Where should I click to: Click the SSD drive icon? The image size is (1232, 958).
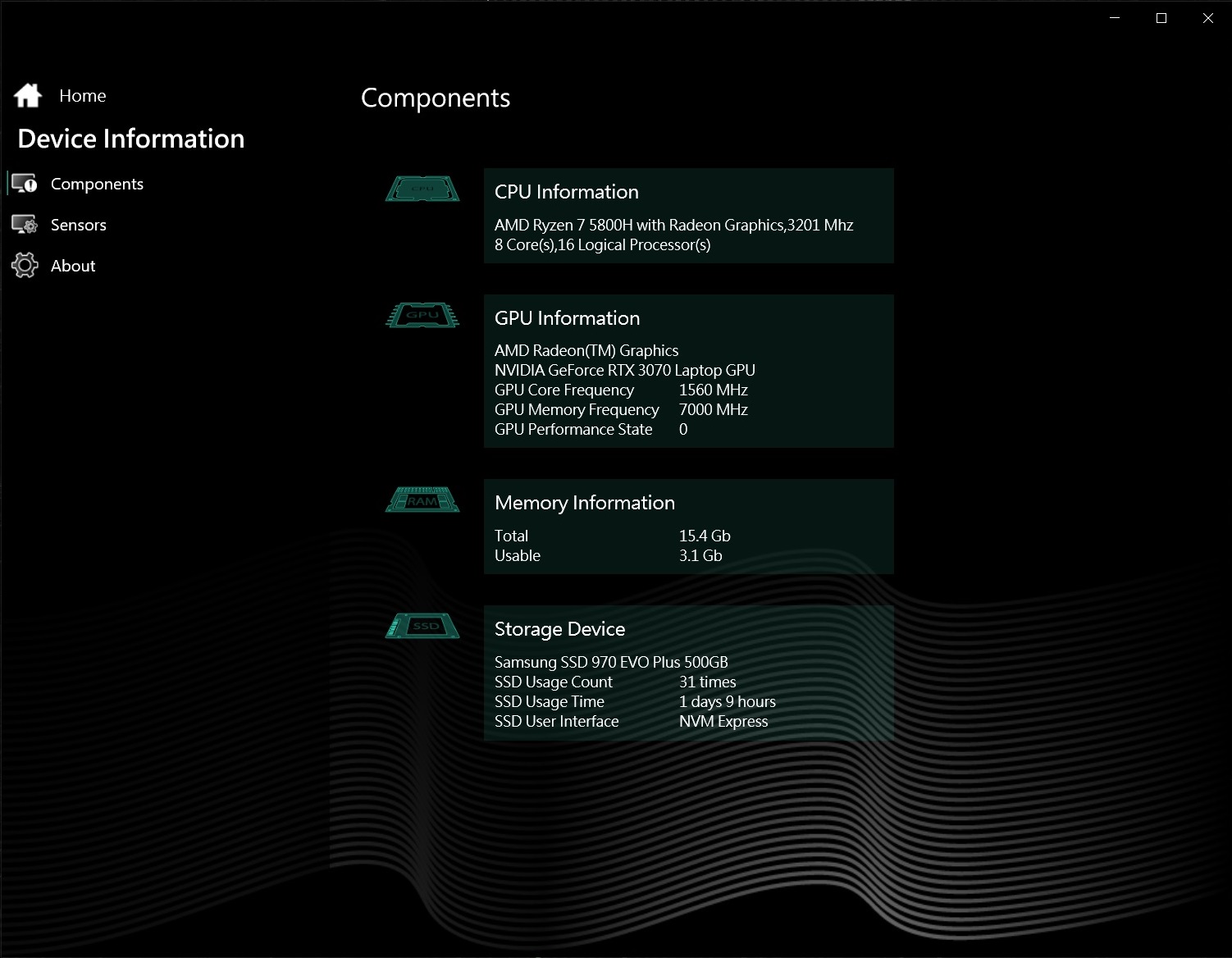[422, 626]
